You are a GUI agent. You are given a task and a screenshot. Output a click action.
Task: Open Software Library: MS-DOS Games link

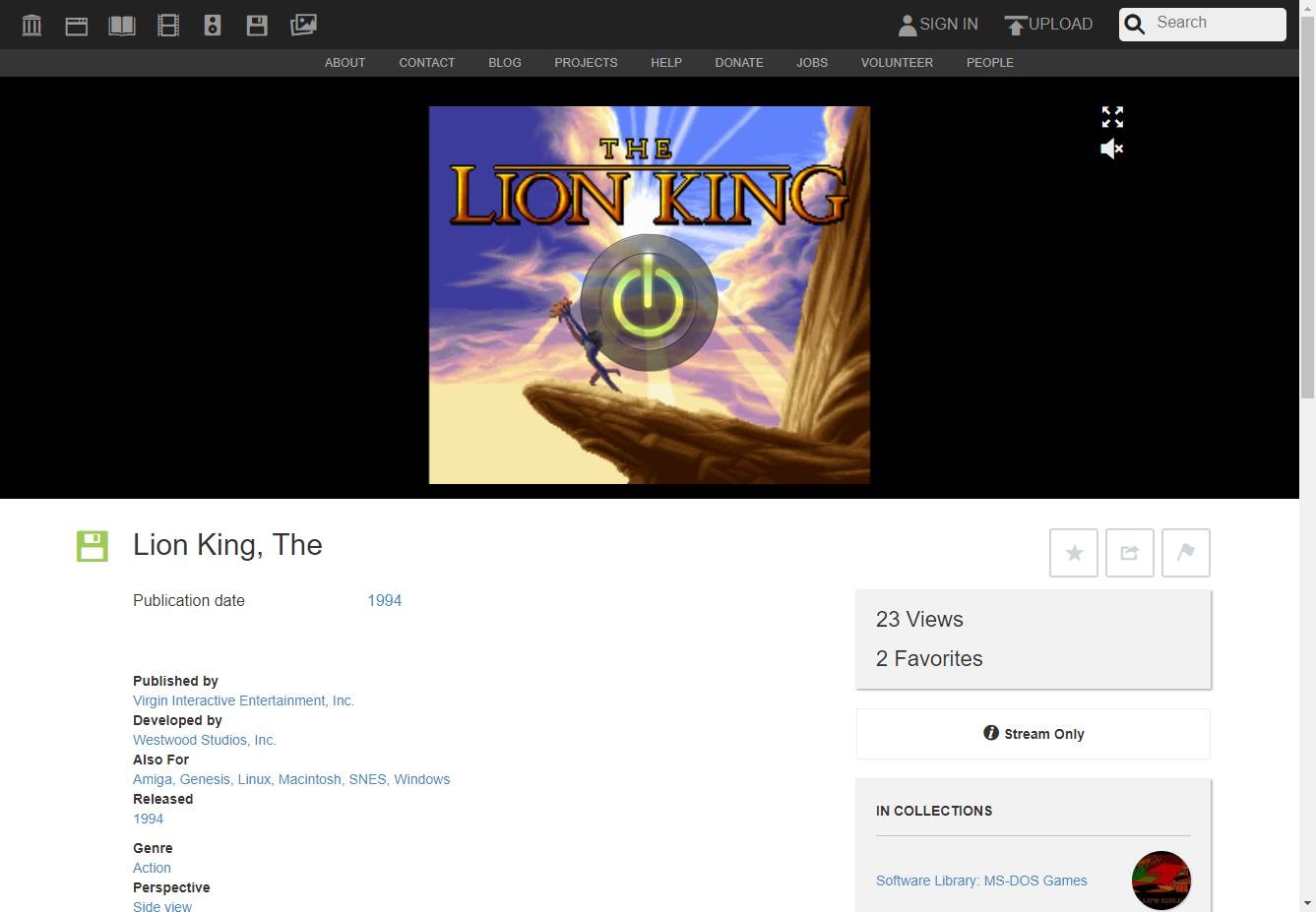coord(981,881)
